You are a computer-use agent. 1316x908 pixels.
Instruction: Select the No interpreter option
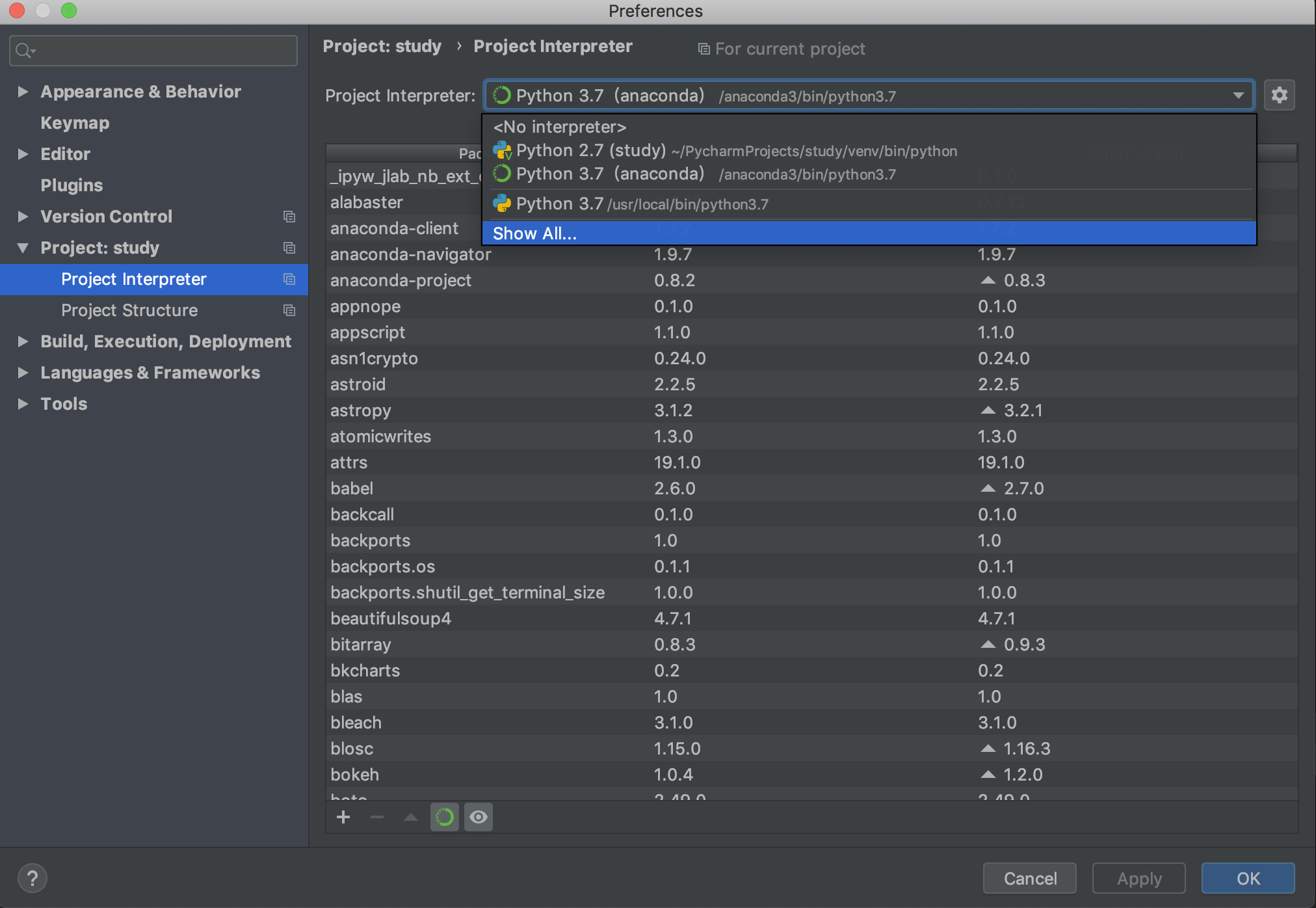click(x=559, y=127)
